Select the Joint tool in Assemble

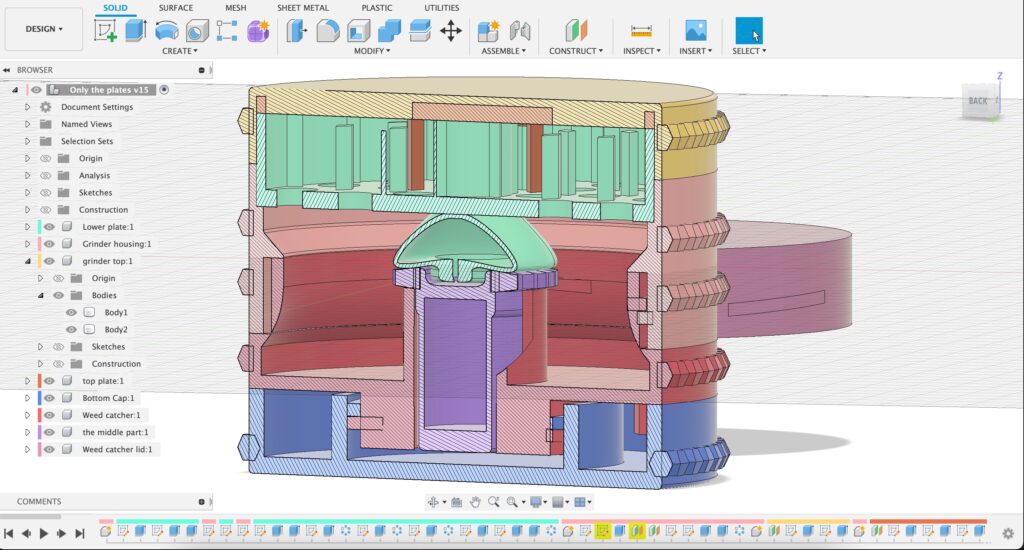click(520, 31)
